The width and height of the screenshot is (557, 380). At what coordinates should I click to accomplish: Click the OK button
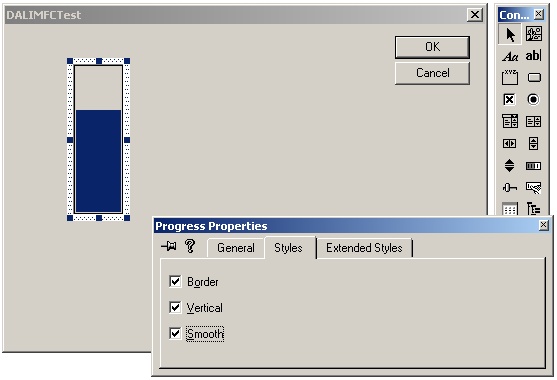tap(432, 47)
